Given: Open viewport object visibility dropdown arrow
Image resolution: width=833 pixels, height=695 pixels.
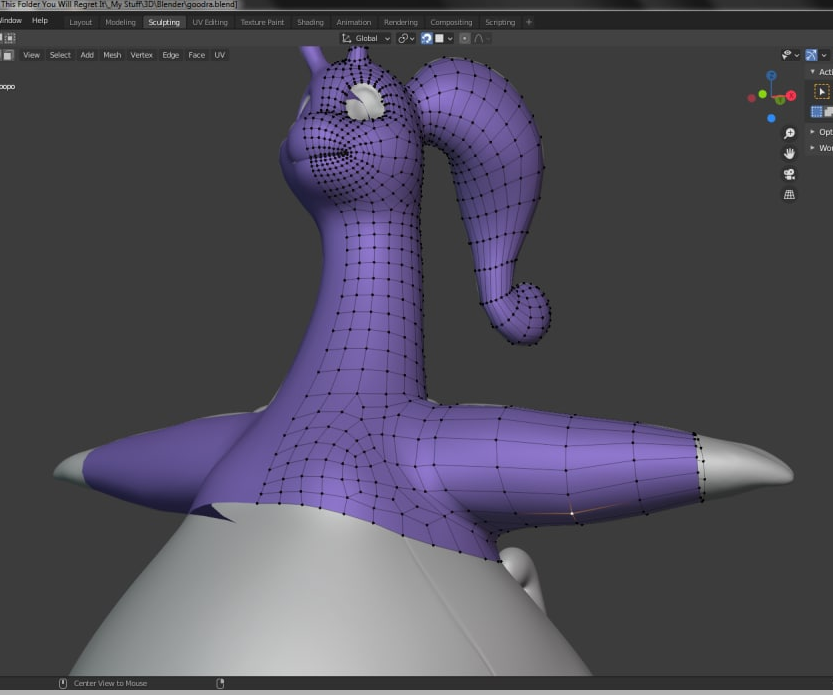Looking at the screenshot, I should tap(797, 55).
